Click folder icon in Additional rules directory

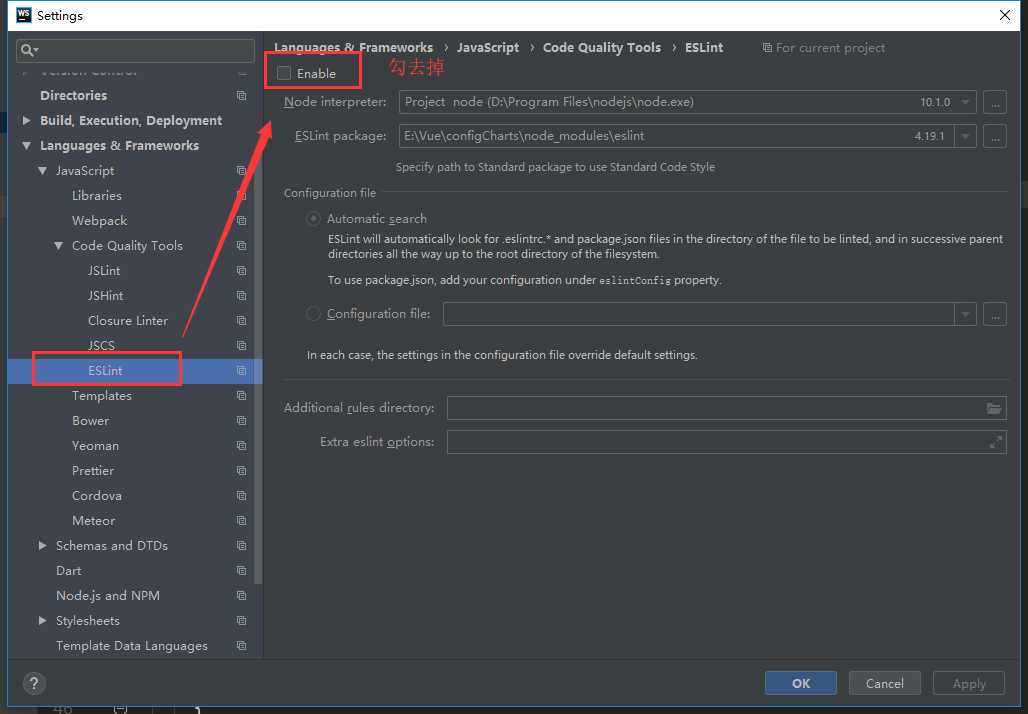(x=994, y=408)
